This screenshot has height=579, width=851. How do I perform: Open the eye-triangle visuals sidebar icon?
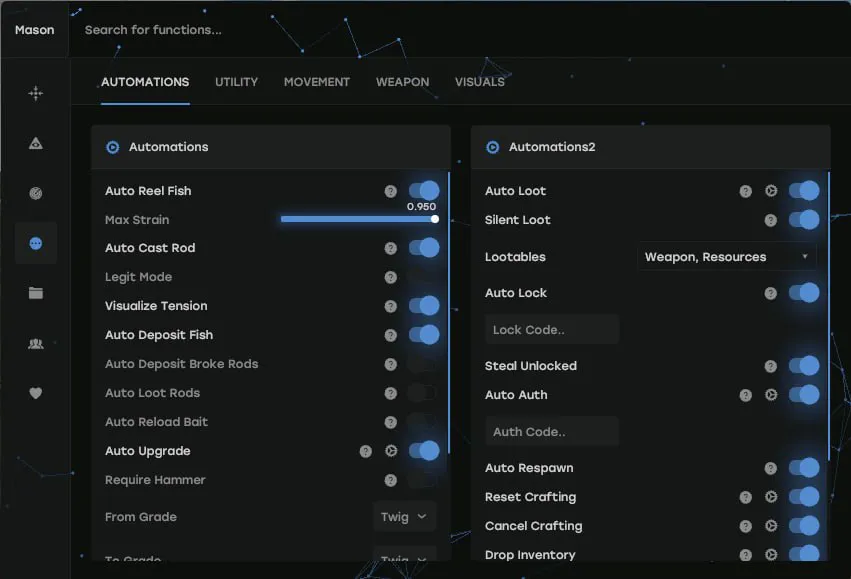[36, 143]
